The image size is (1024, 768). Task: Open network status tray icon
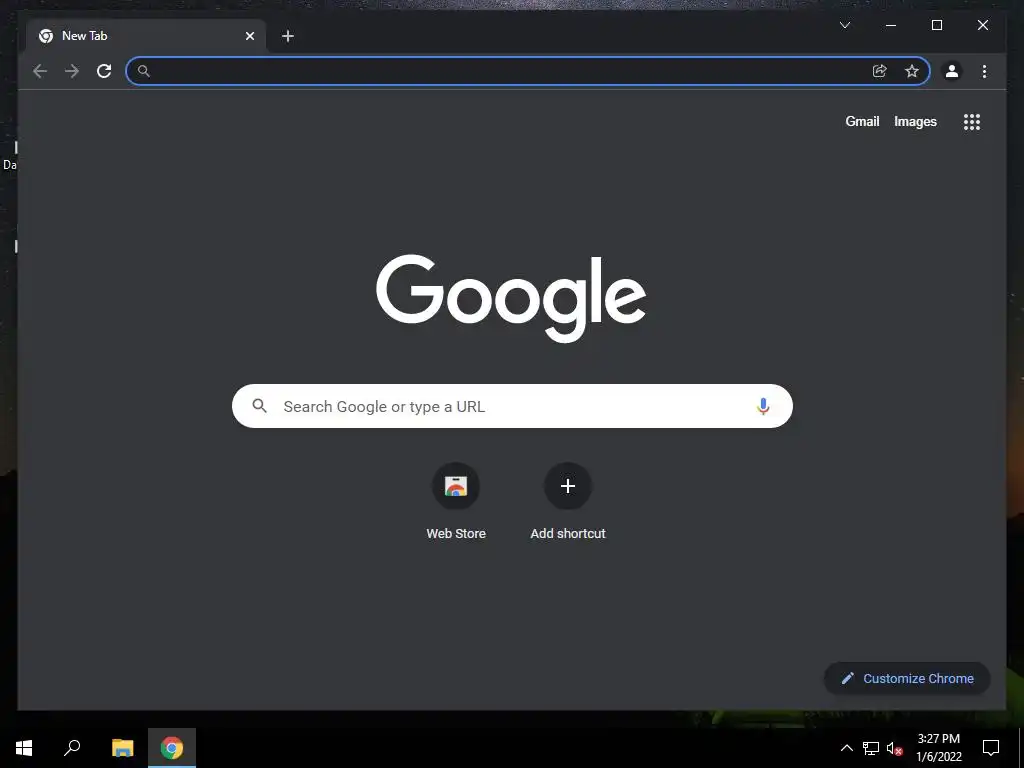click(x=871, y=748)
